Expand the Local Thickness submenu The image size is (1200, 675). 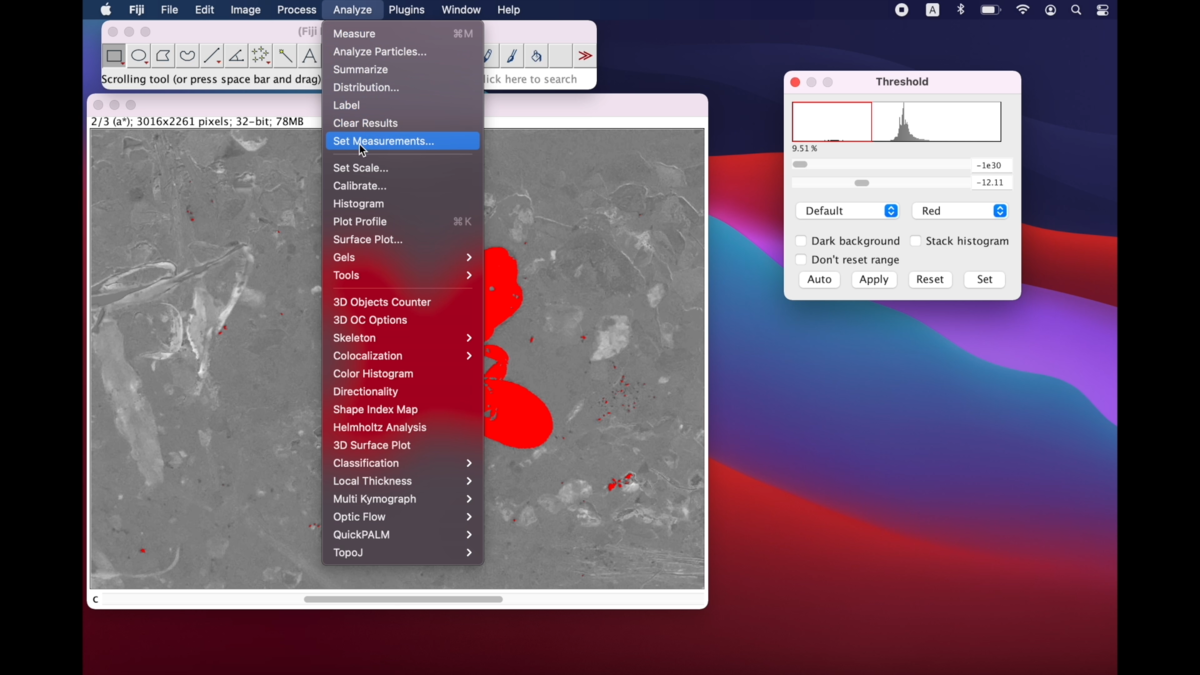pos(402,481)
